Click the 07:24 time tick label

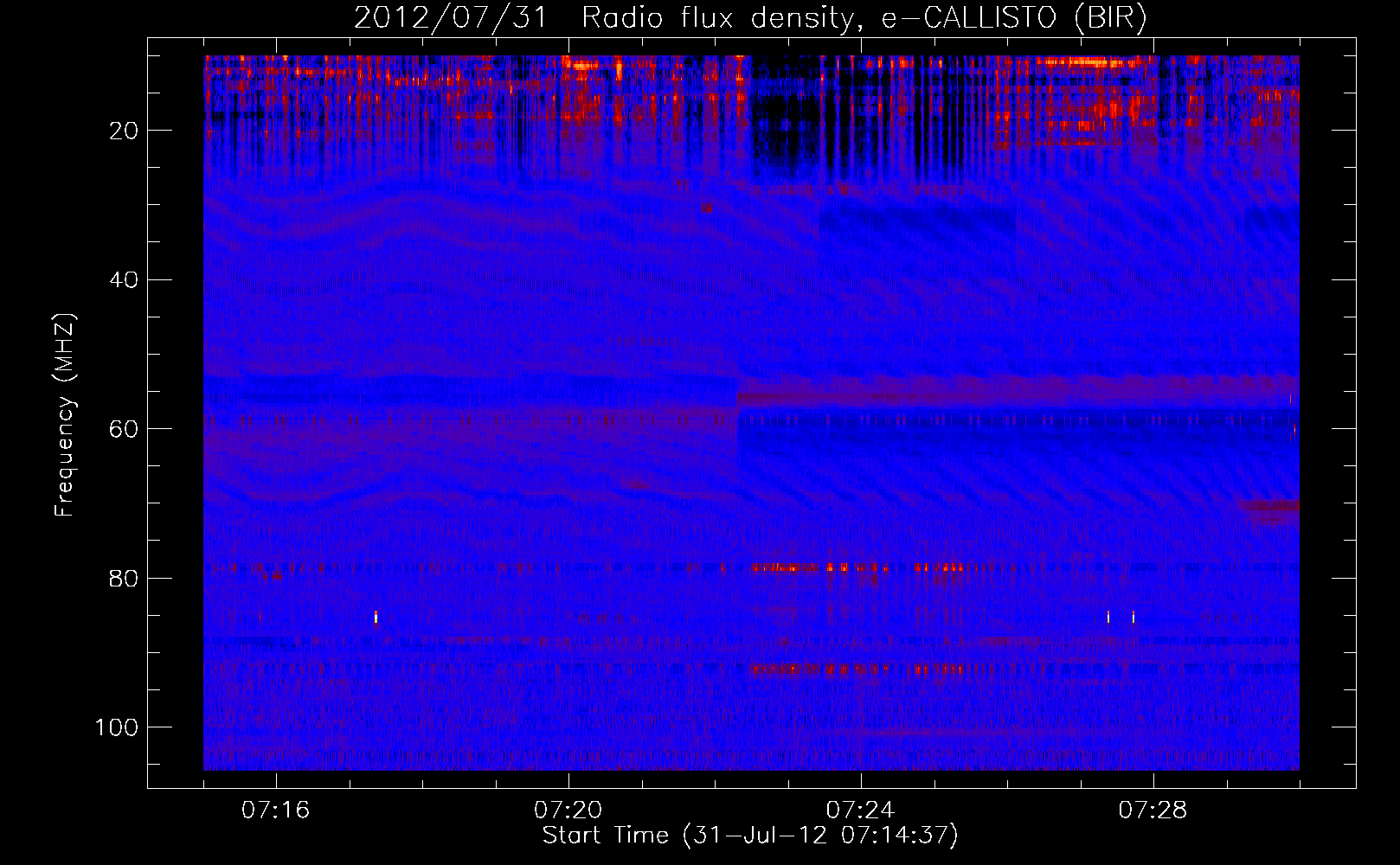pos(860,810)
